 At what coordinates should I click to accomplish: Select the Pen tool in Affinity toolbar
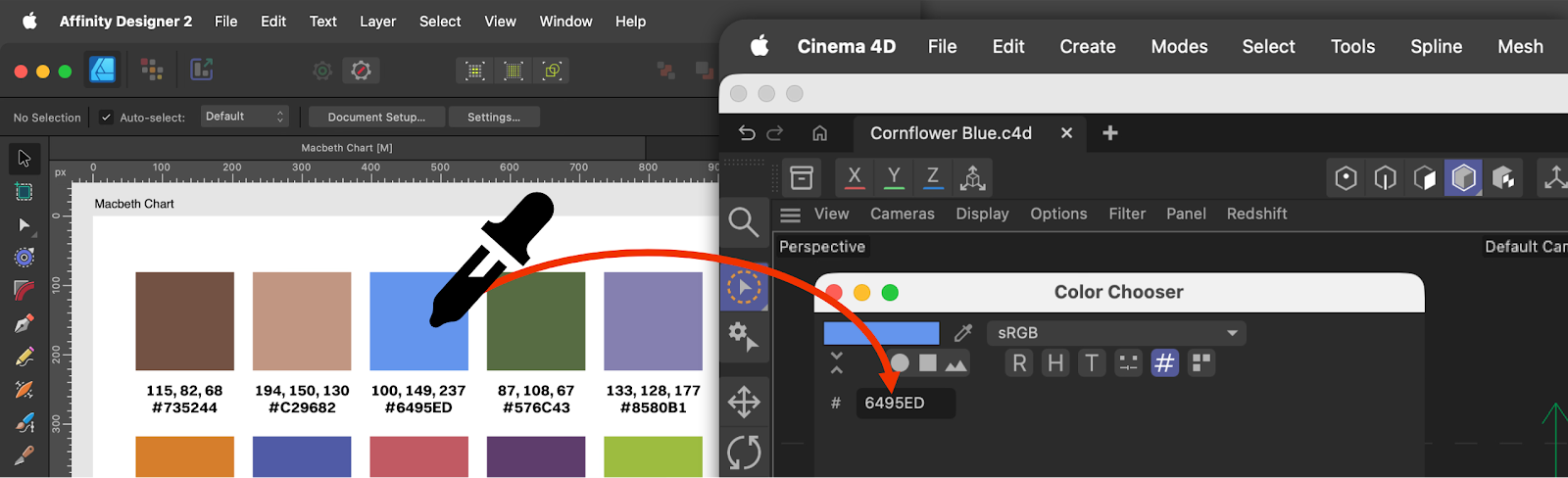tap(24, 323)
